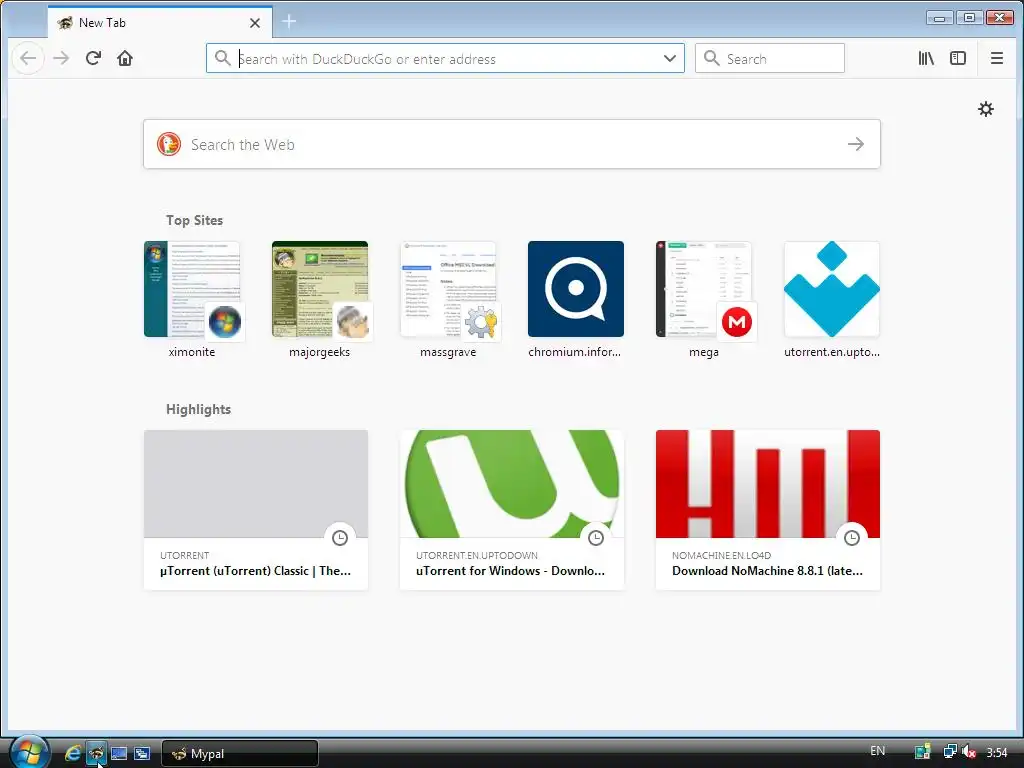Launch Internet Explorer from quick launch

72,753
